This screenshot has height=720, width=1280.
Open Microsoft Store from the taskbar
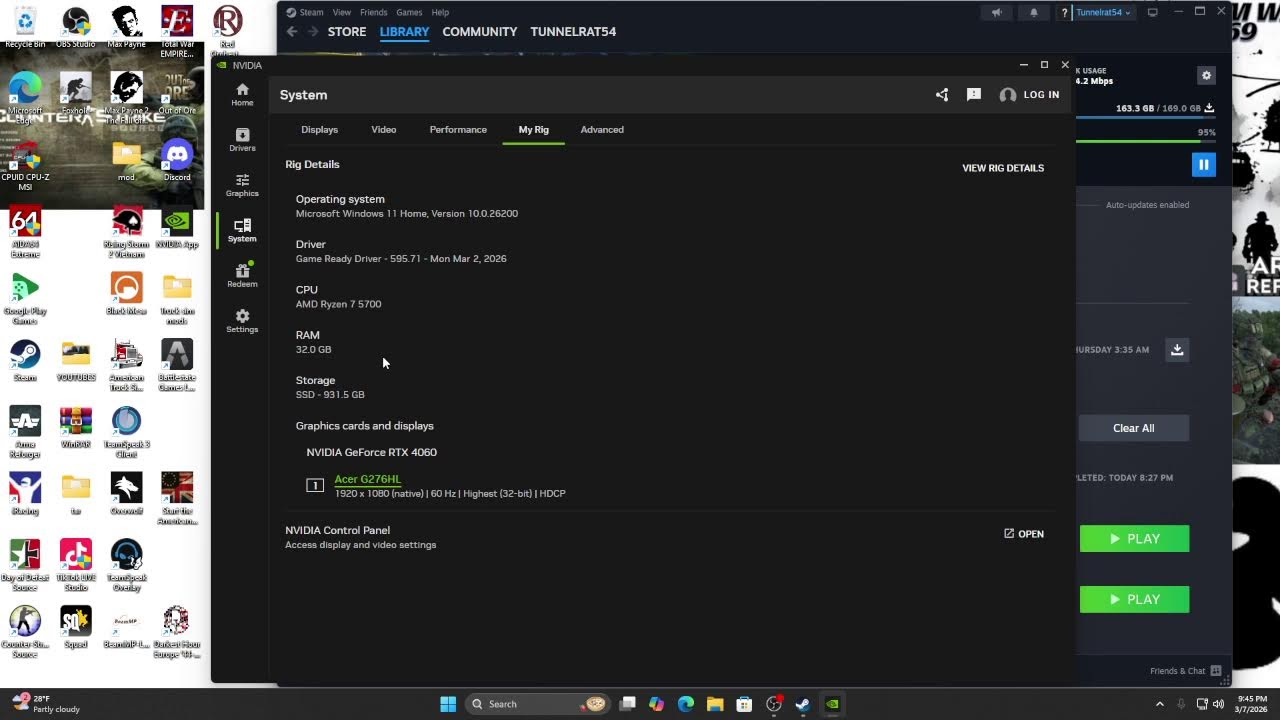743,704
